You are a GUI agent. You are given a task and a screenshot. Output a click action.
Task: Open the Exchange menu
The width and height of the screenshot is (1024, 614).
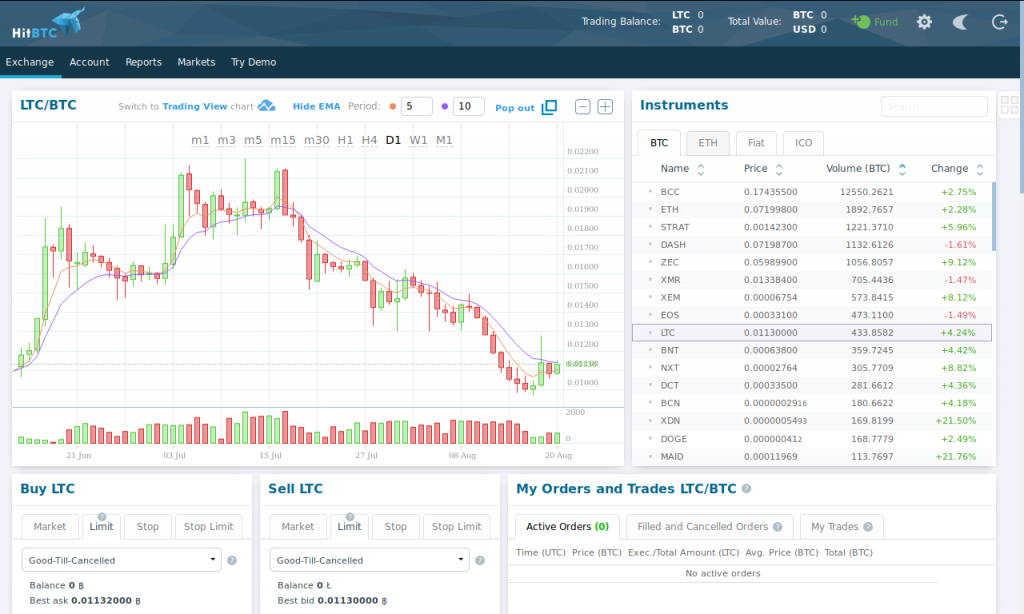(30, 62)
